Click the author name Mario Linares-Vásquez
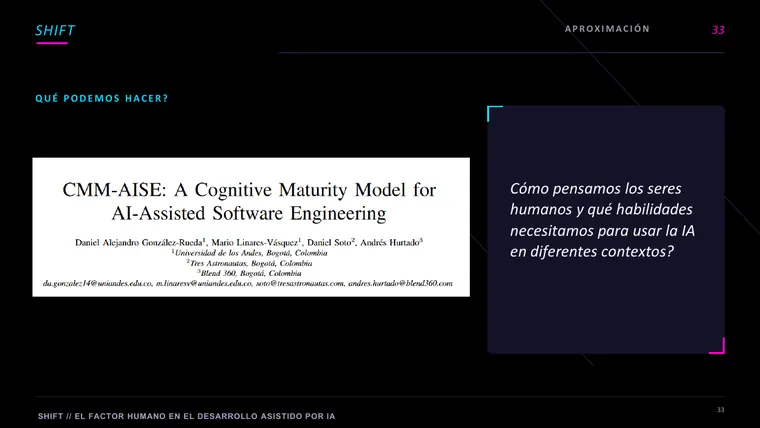The height and width of the screenshot is (428, 760). (255, 242)
